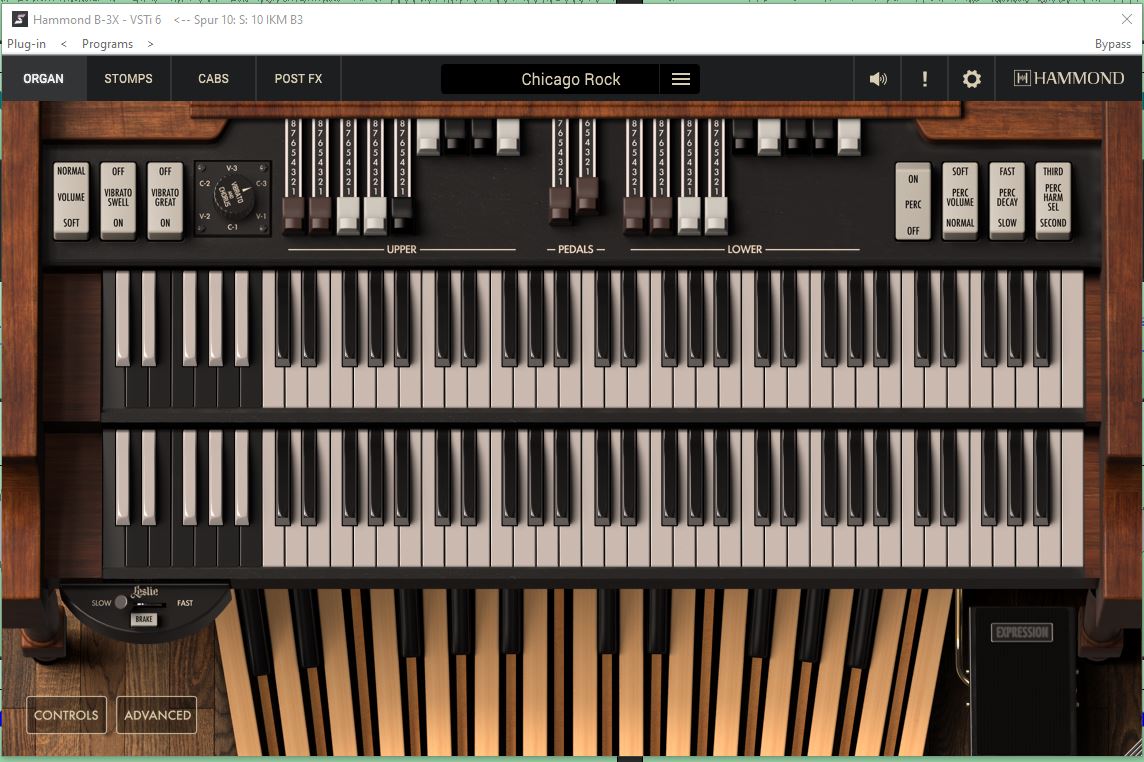Open the CONTROLS panel
This screenshot has width=1144, height=762.
66,715
